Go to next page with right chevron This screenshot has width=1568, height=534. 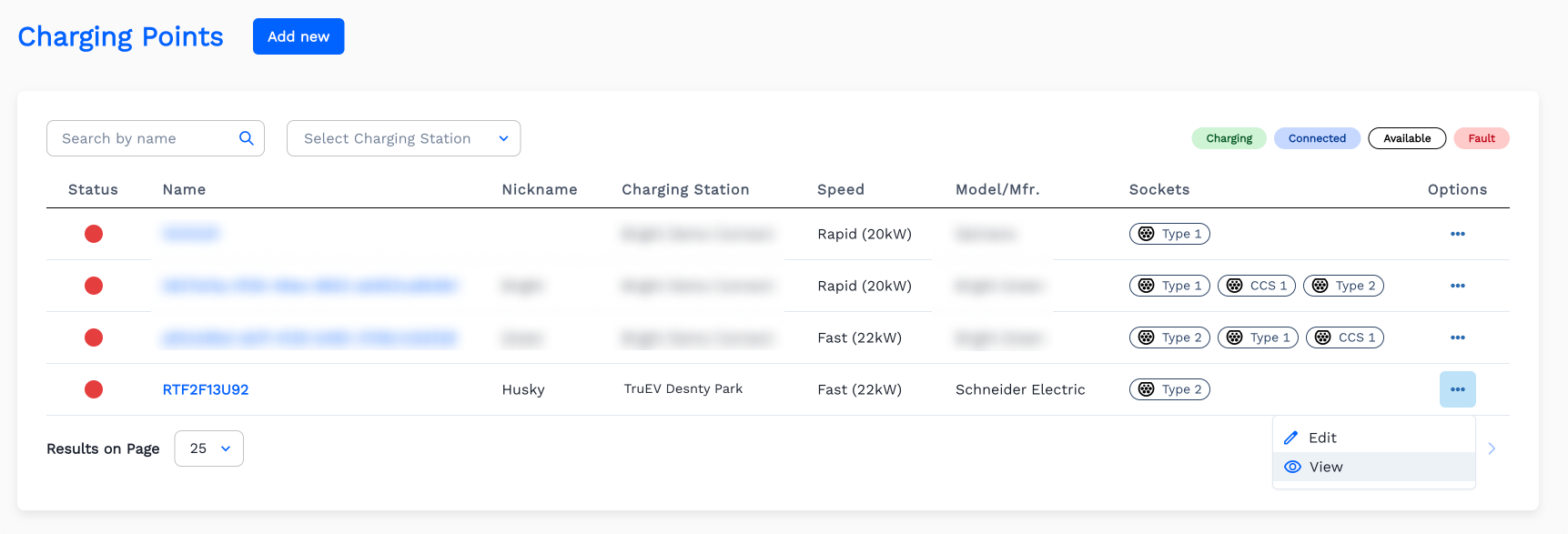[x=1492, y=448]
